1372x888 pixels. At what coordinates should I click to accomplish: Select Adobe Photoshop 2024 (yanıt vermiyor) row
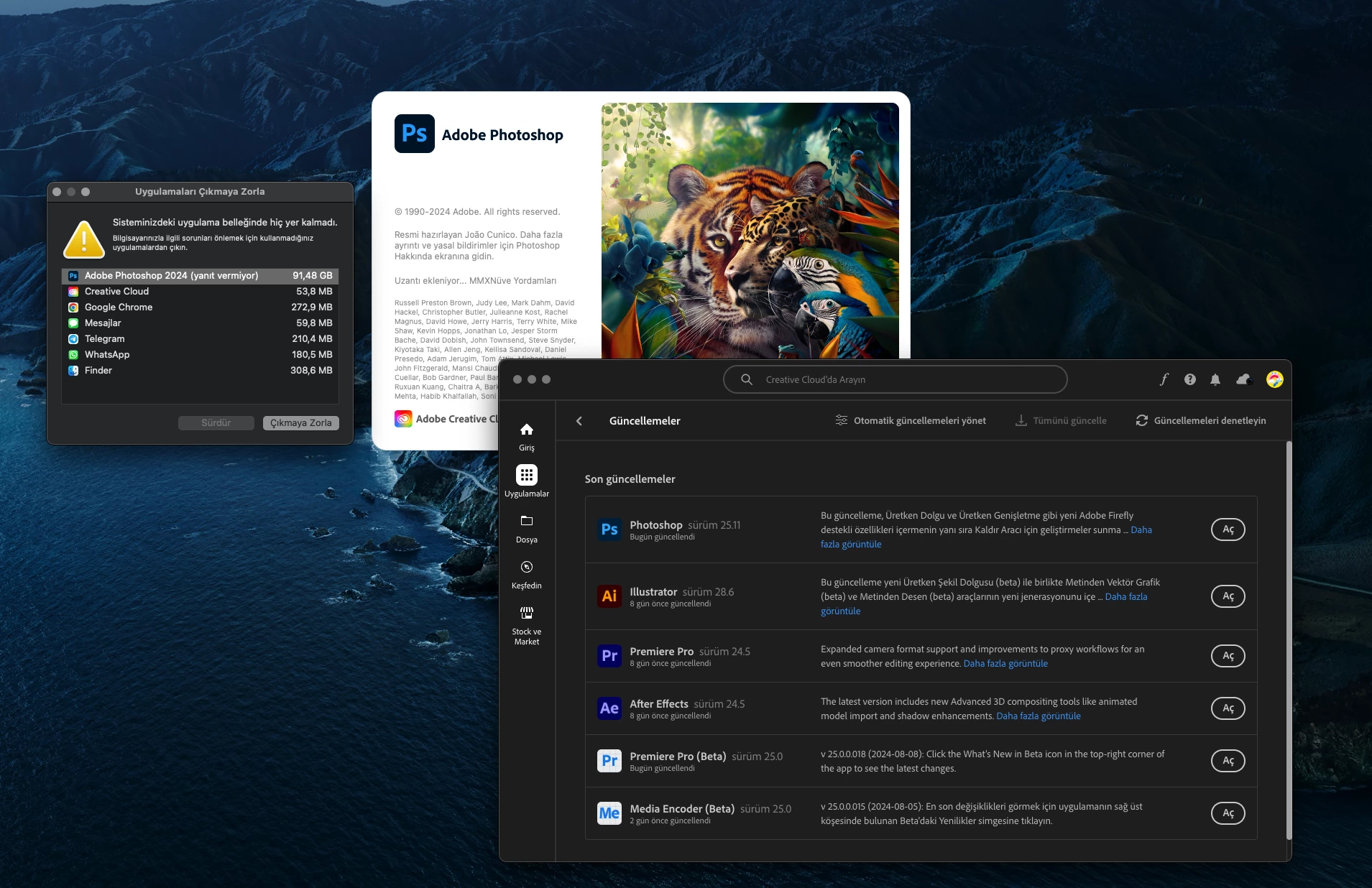pos(200,276)
